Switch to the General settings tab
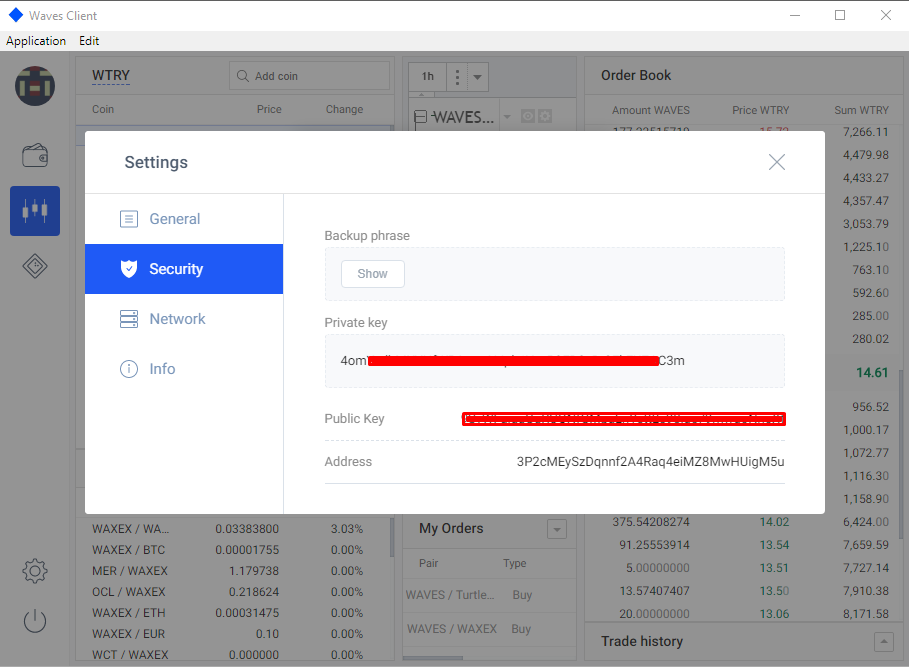Viewport: 909px width, 667px height. click(x=184, y=219)
